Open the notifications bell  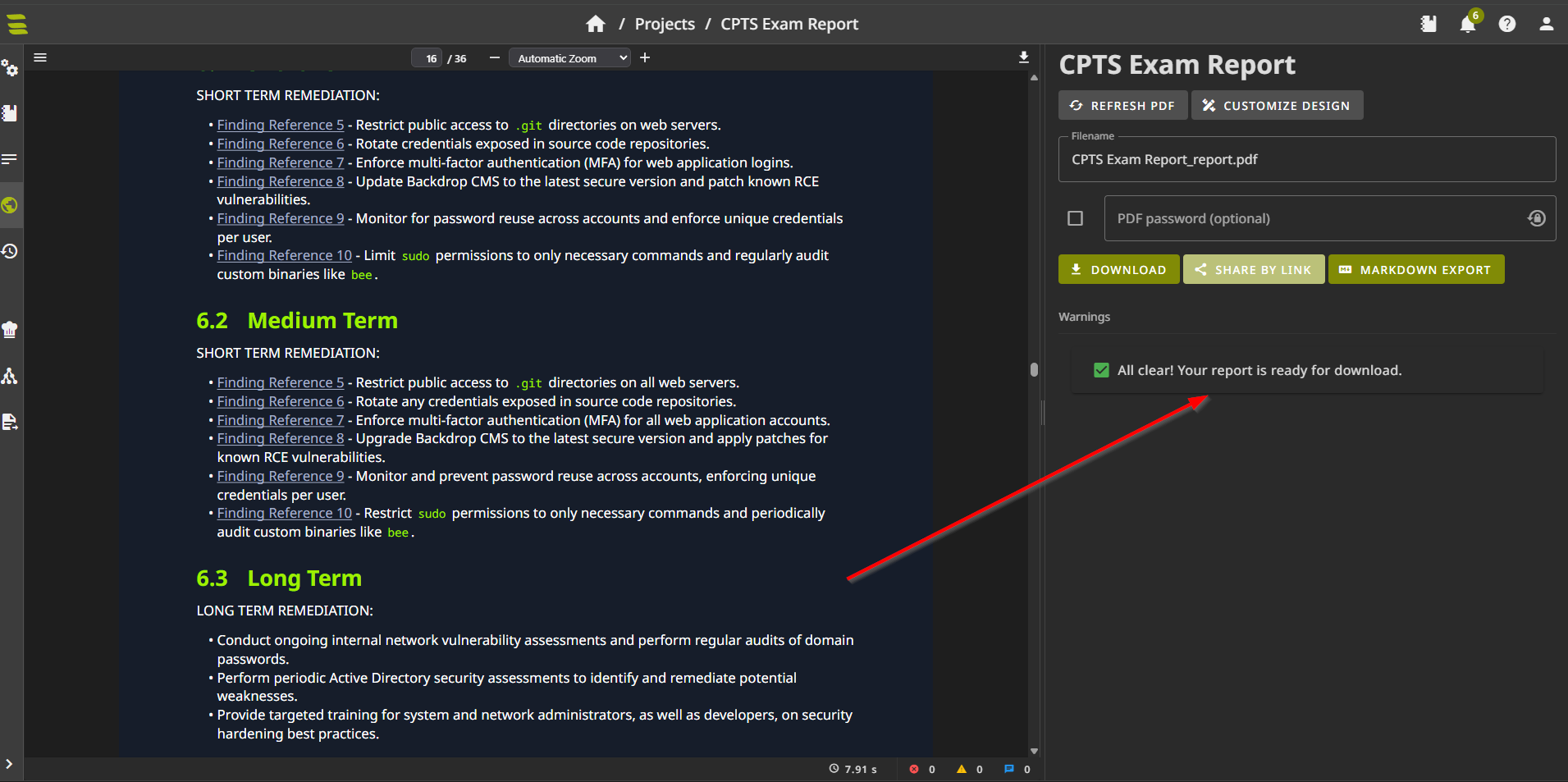tap(1467, 25)
